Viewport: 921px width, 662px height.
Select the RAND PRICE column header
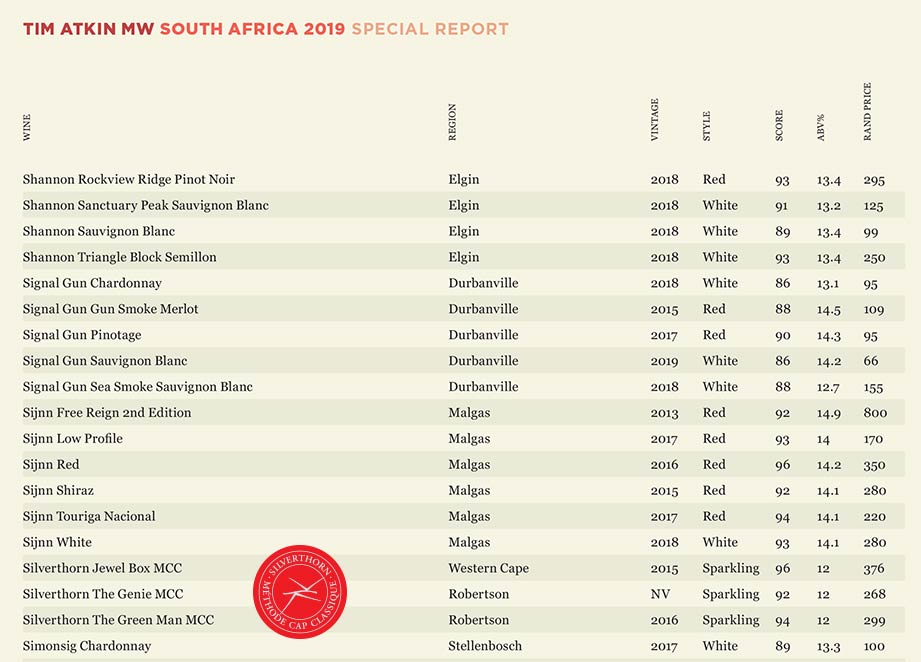click(868, 112)
